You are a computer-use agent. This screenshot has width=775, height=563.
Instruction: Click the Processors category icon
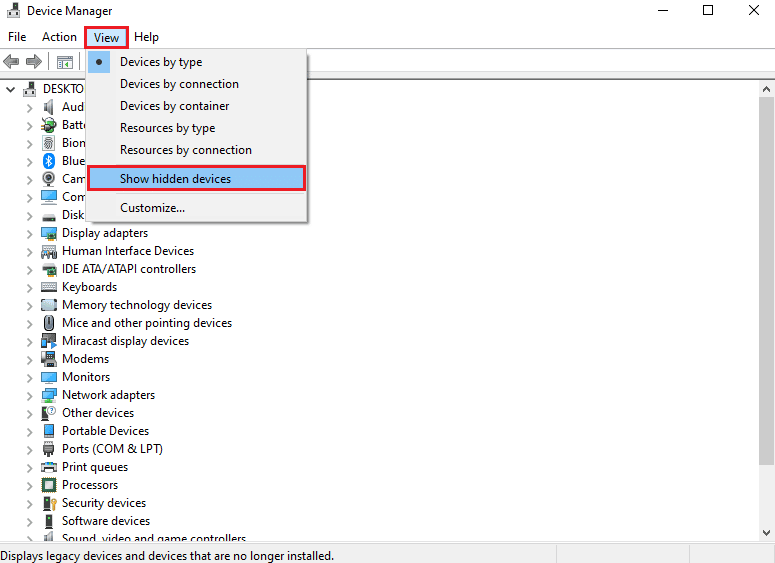click(49, 485)
